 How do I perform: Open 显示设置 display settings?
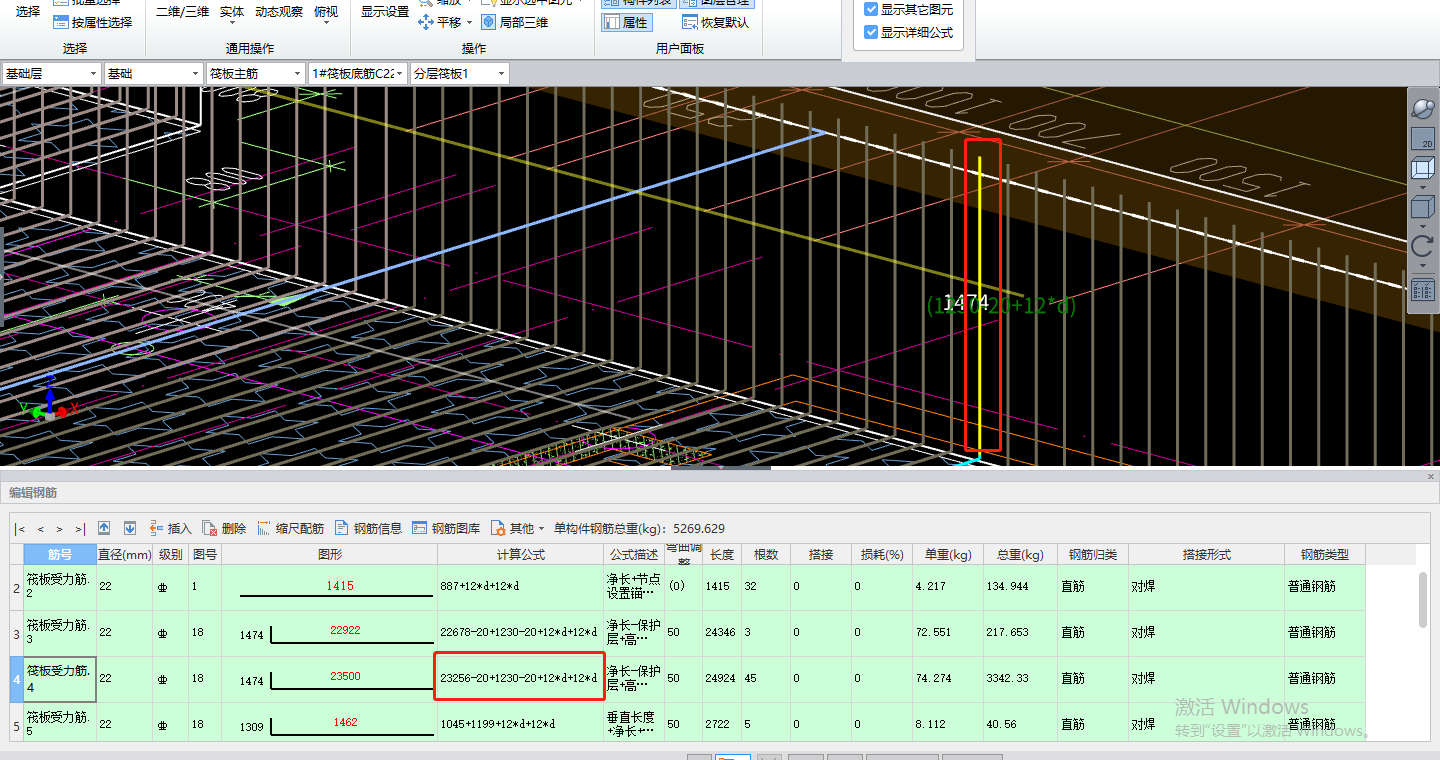385,12
